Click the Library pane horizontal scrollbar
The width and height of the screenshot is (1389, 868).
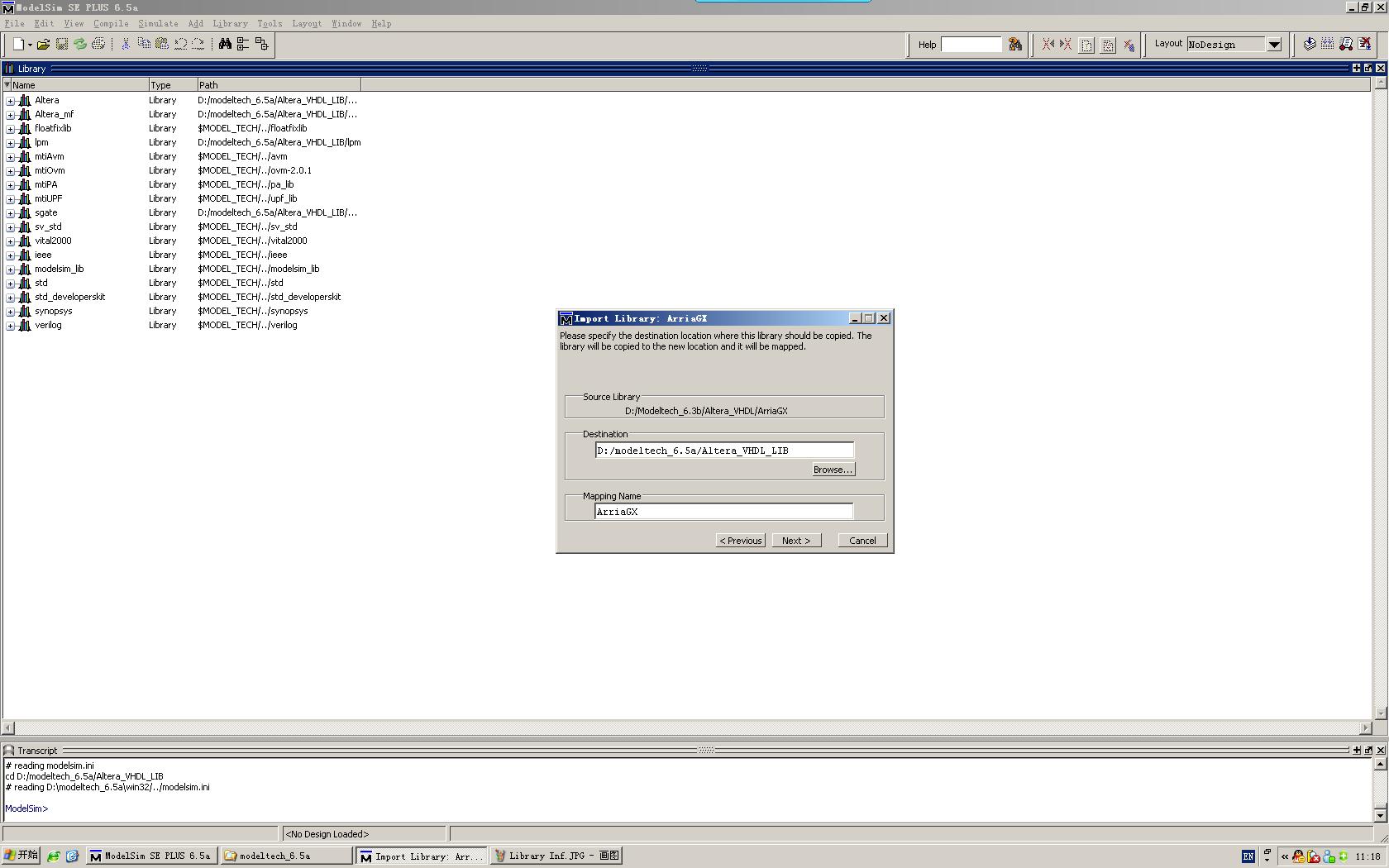point(687,728)
